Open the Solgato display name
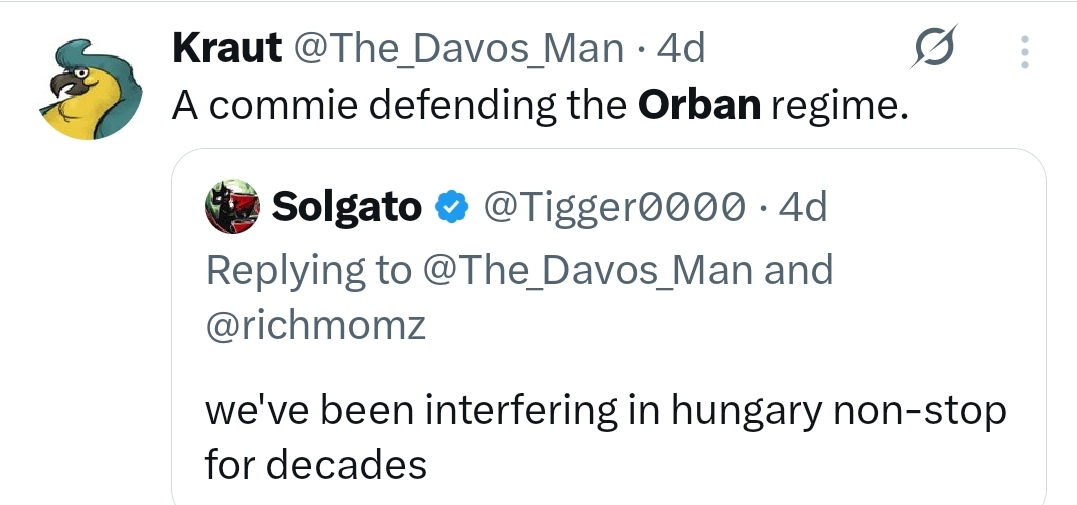The image size is (1077, 505). [346, 207]
